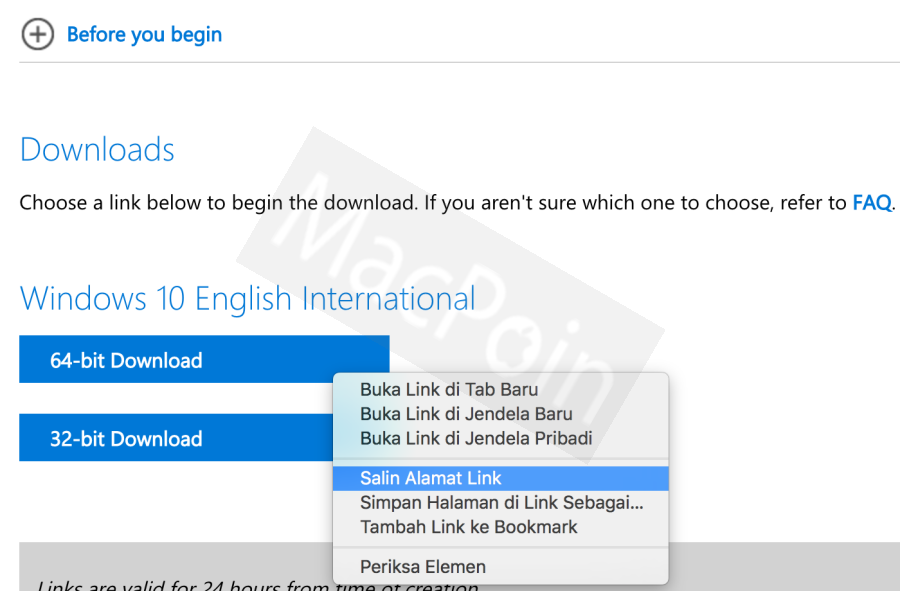Select Buka Link di Jendela Baru
The height and width of the screenshot is (591, 900).
pos(466,414)
